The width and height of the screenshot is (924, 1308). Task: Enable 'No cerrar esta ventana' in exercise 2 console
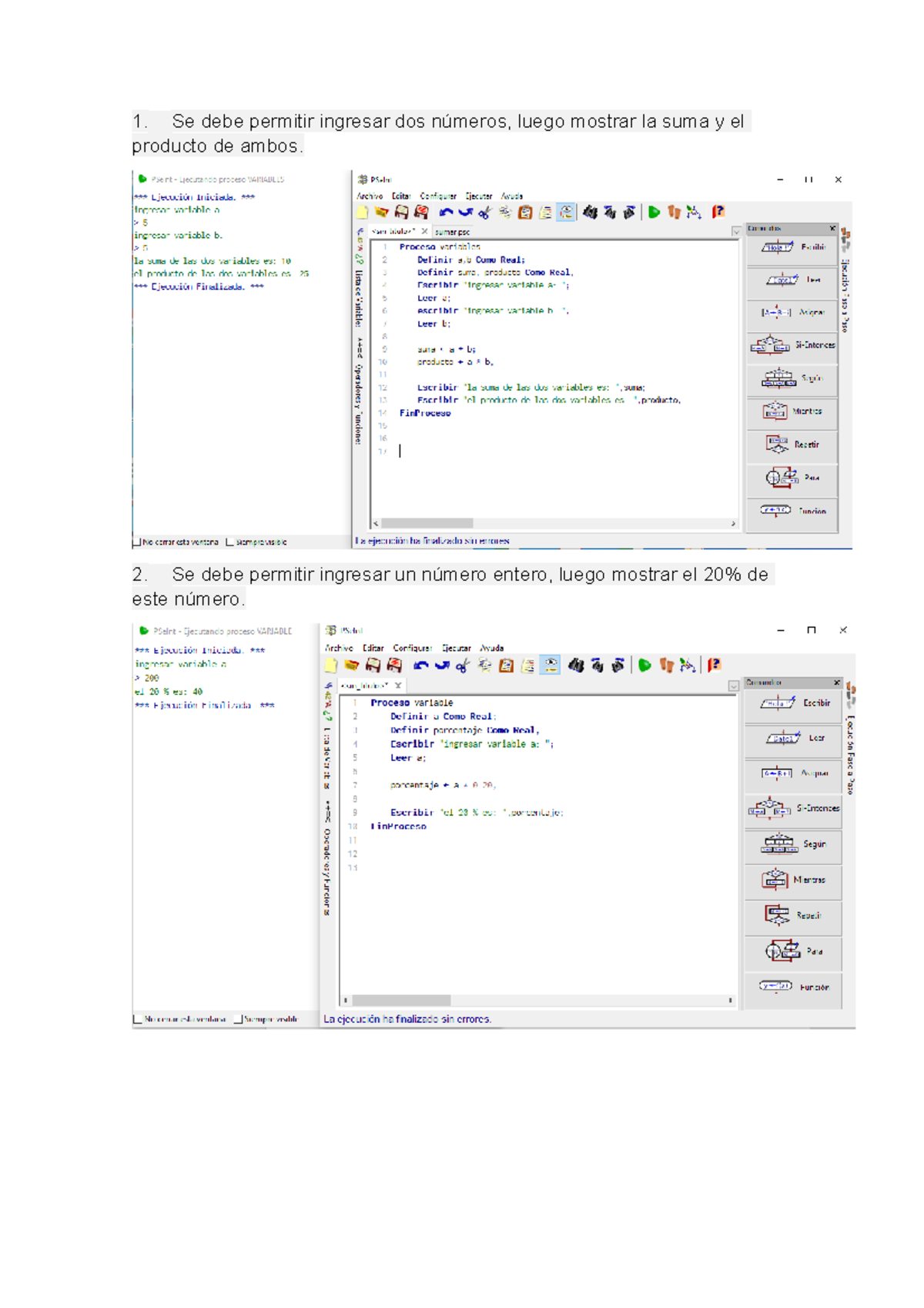[x=138, y=1019]
